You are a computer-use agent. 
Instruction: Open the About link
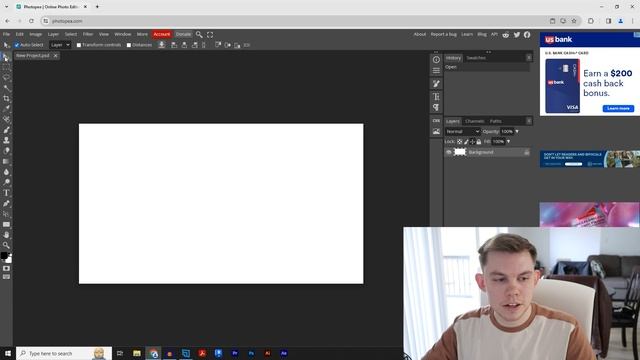pyautogui.click(x=420, y=34)
